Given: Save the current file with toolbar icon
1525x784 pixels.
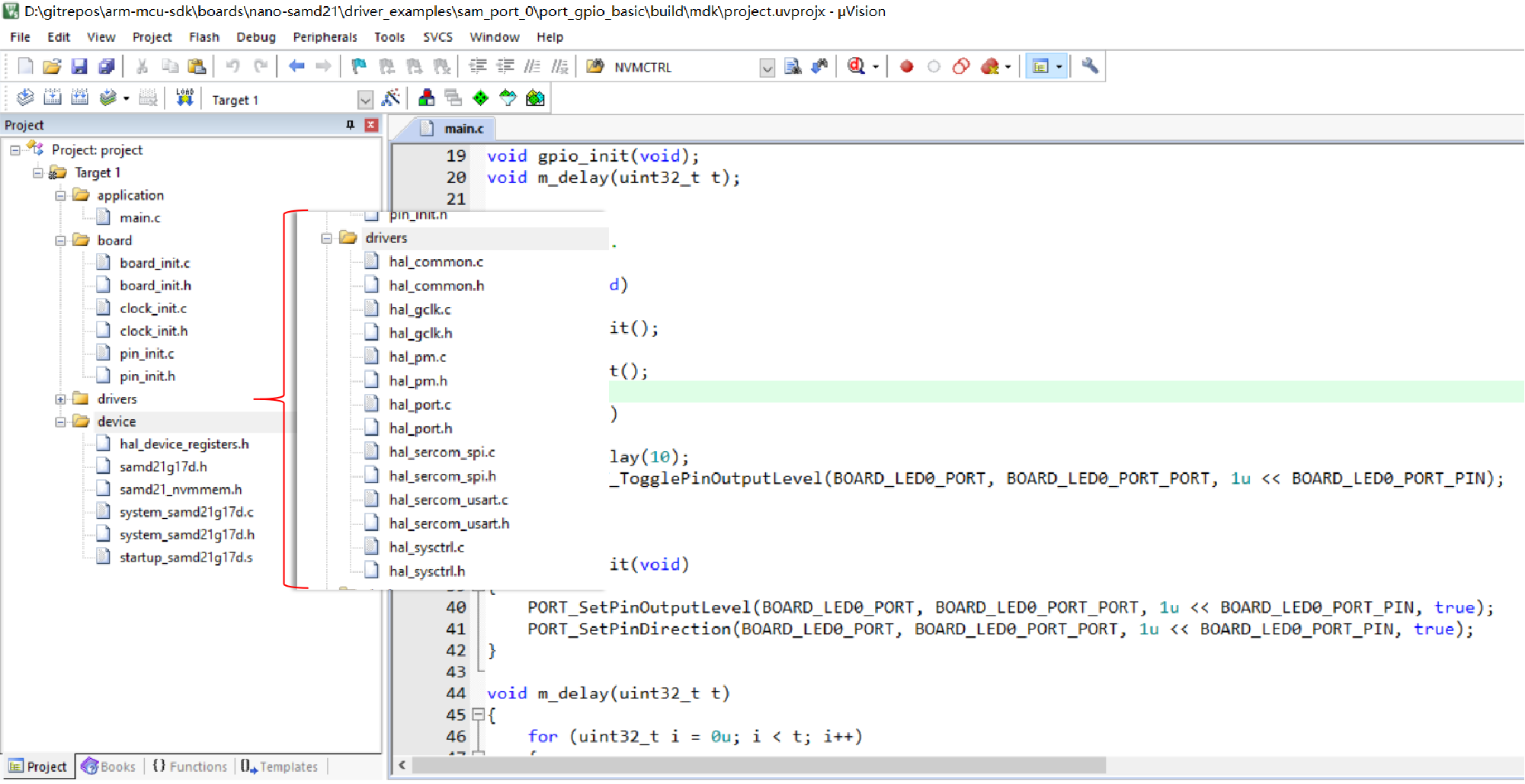Looking at the screenshot, I should click(79, 67).
